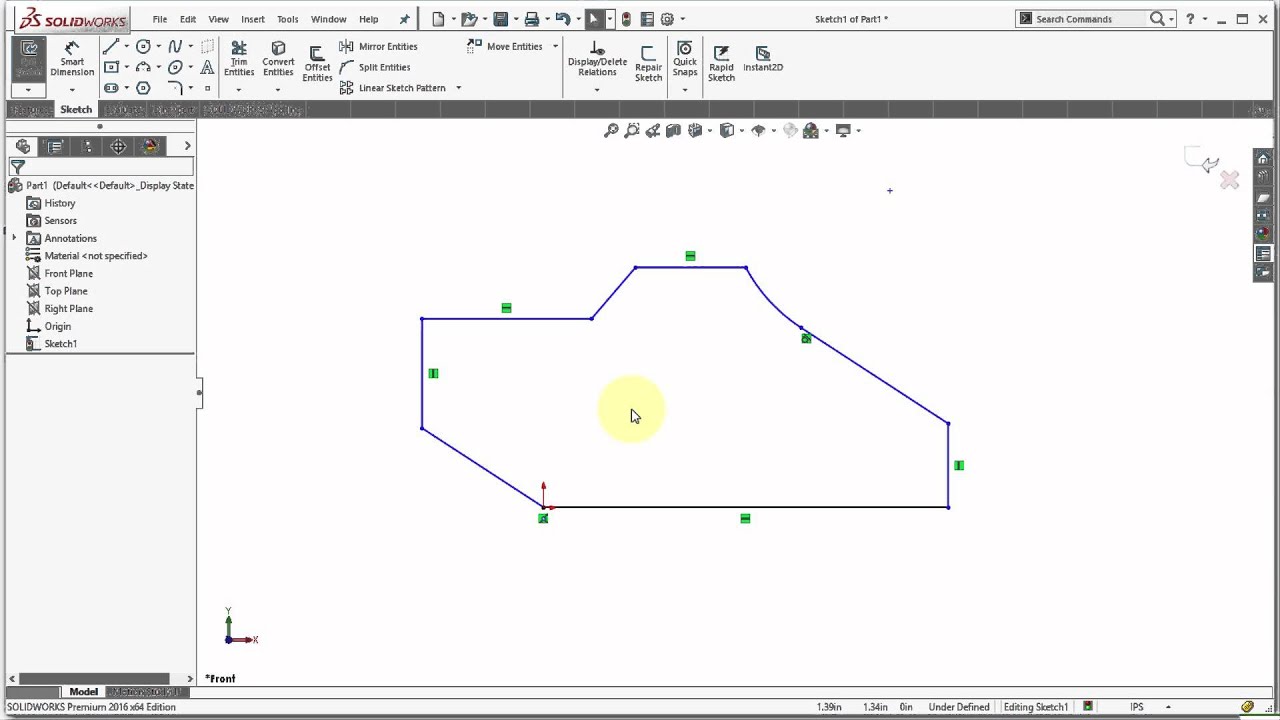Image resolution: width=1280 pixels, height=720 pixels.
Task: Open the DimXpertManager tab
Action: [119, 146]
